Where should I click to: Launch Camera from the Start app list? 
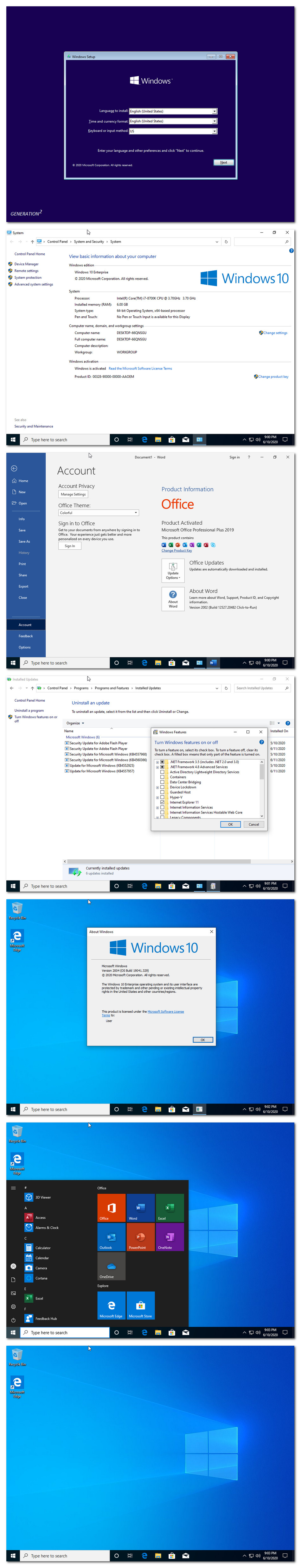coord(36,1268)
